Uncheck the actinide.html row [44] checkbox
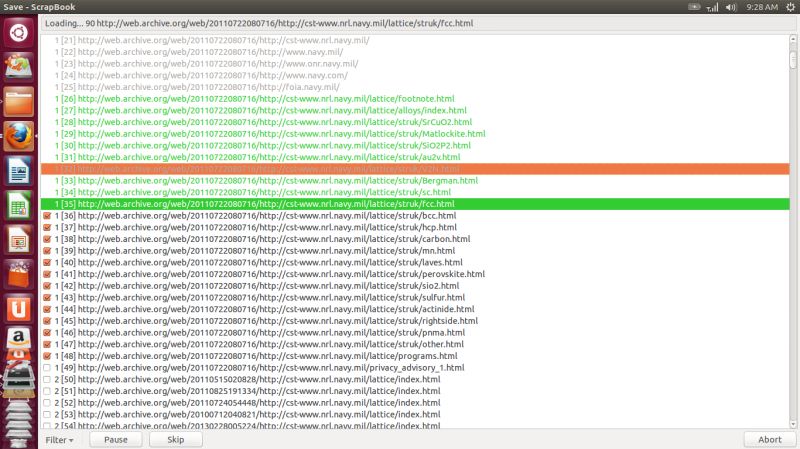 (x=47, y=309)
